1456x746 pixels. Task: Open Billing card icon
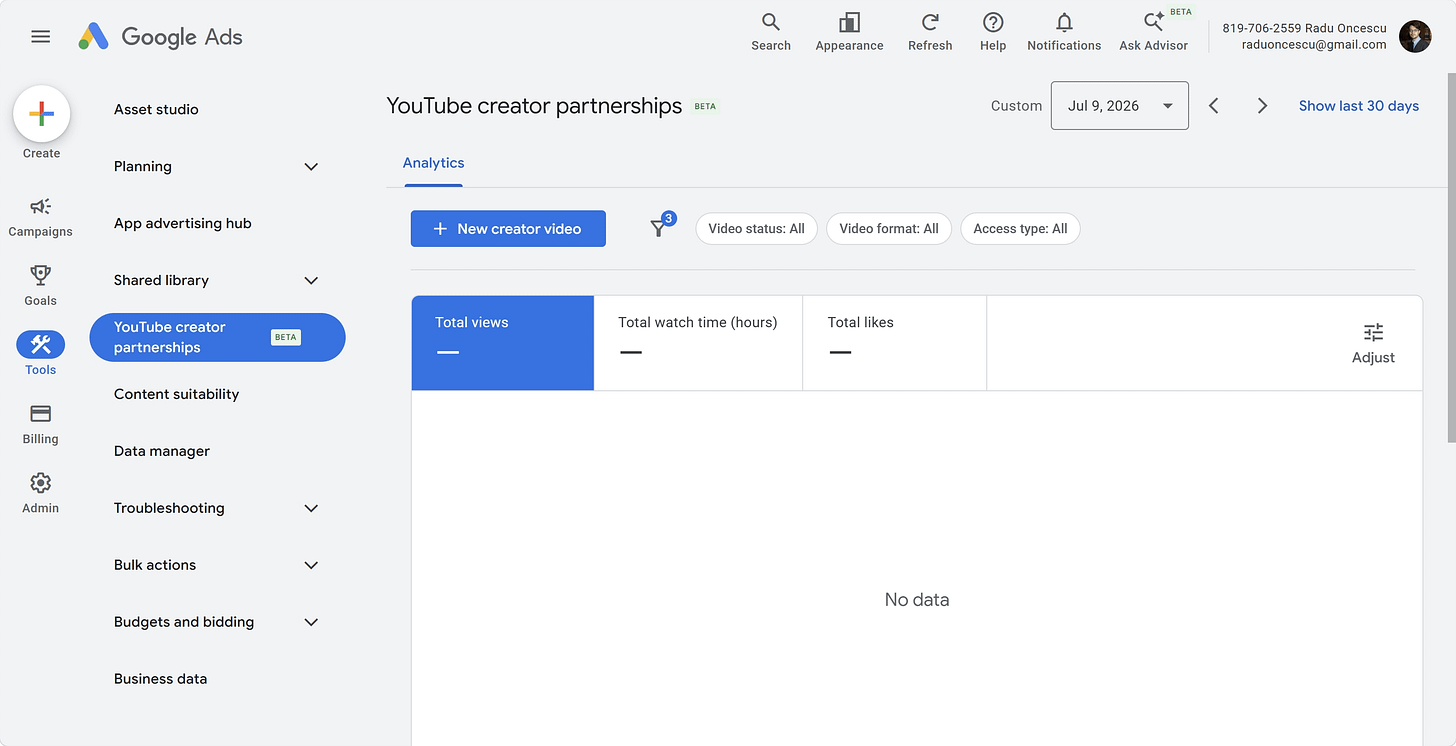coord(41,424)
